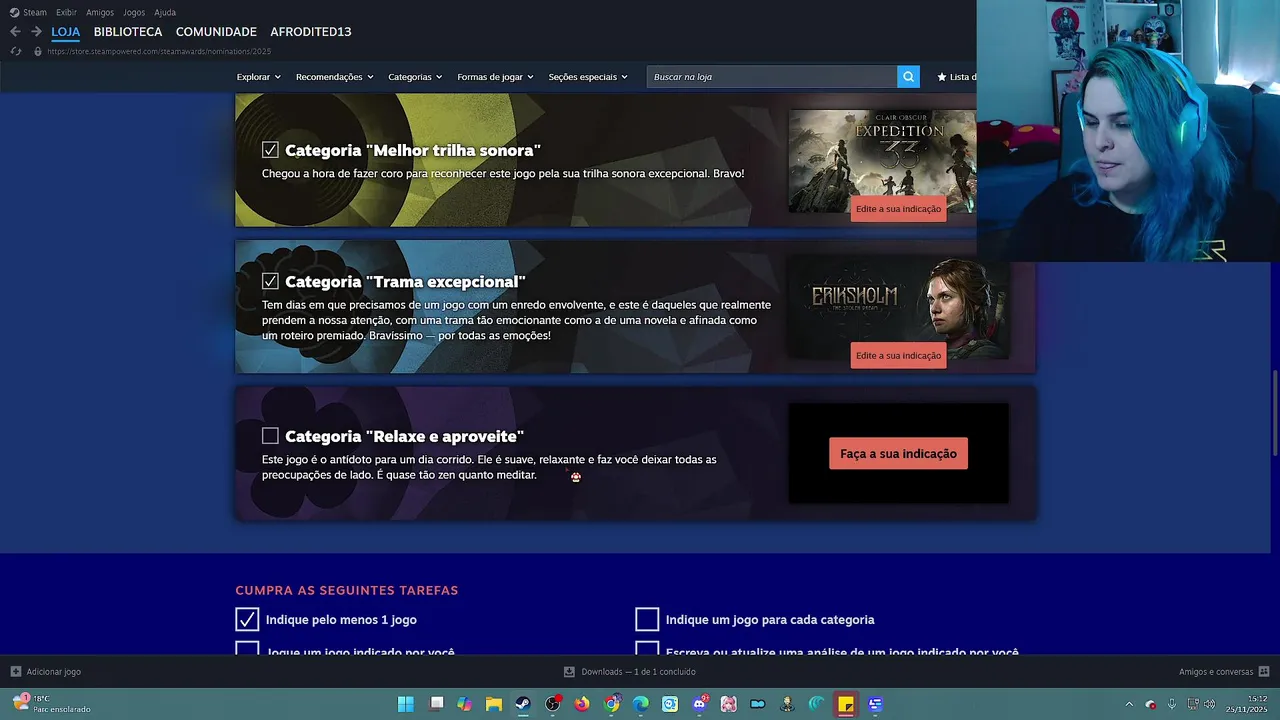Click the store URL address text
1280x720 pixels.
click(159, 51)
